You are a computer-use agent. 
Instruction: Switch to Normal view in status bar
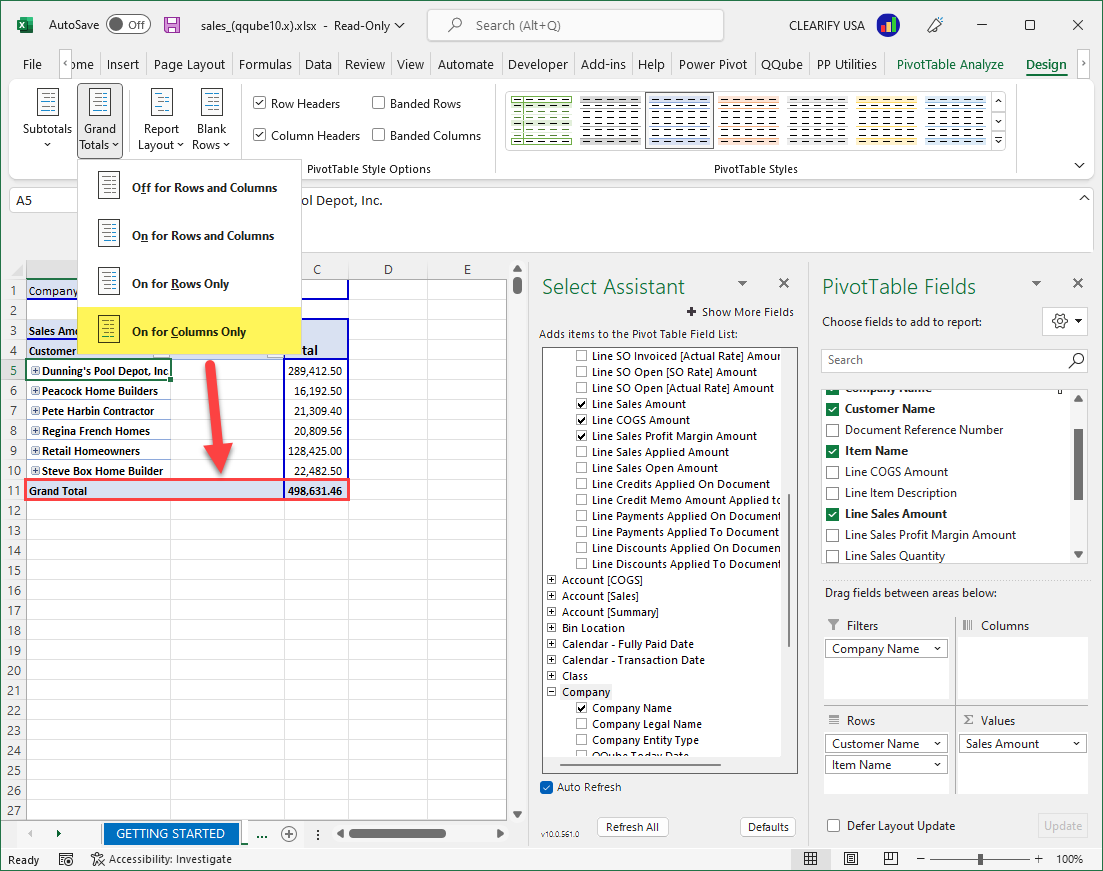coord(810,858)
